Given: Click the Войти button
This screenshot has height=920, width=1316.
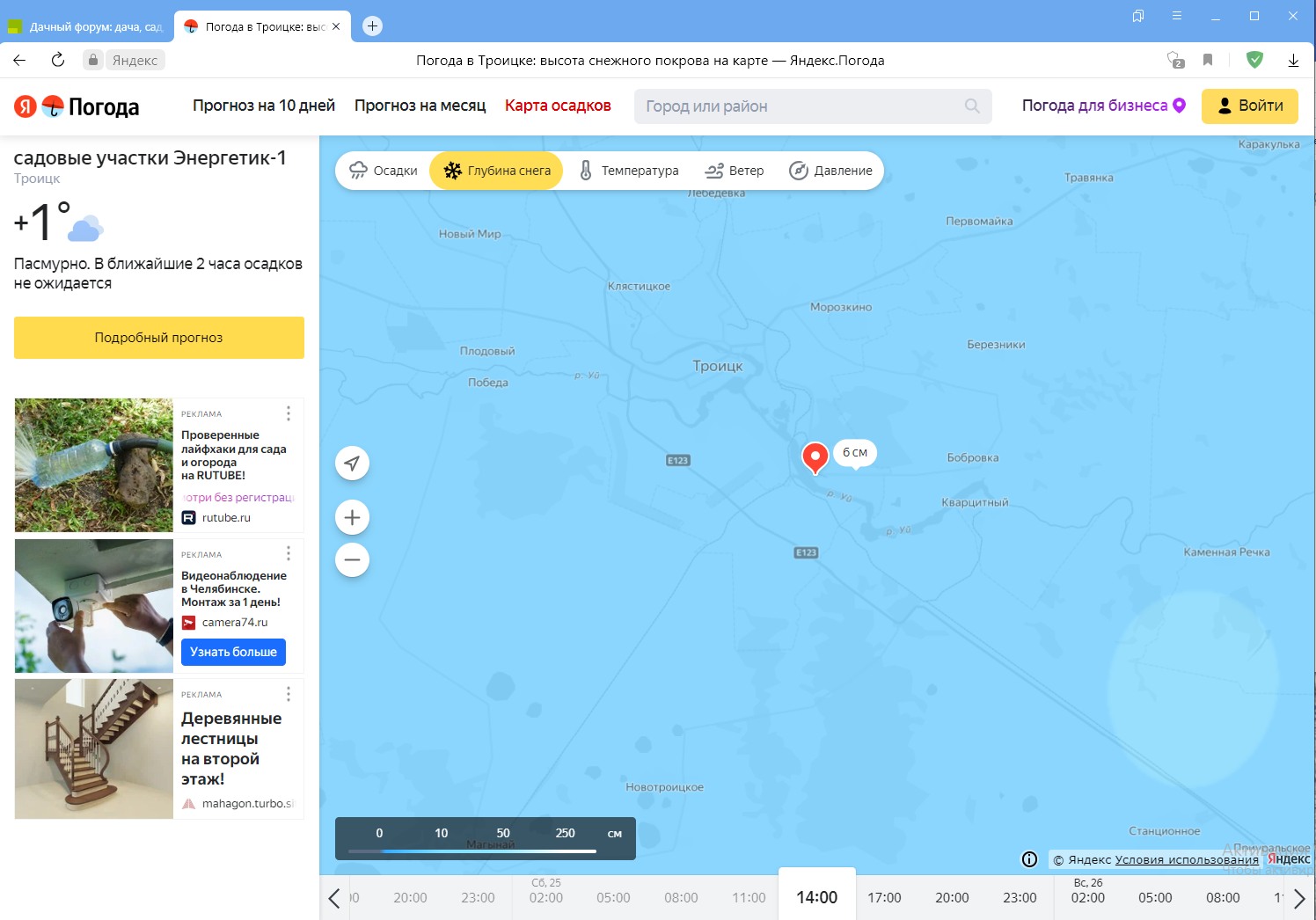Looking at the screenshot, I should click(1250, 106).
